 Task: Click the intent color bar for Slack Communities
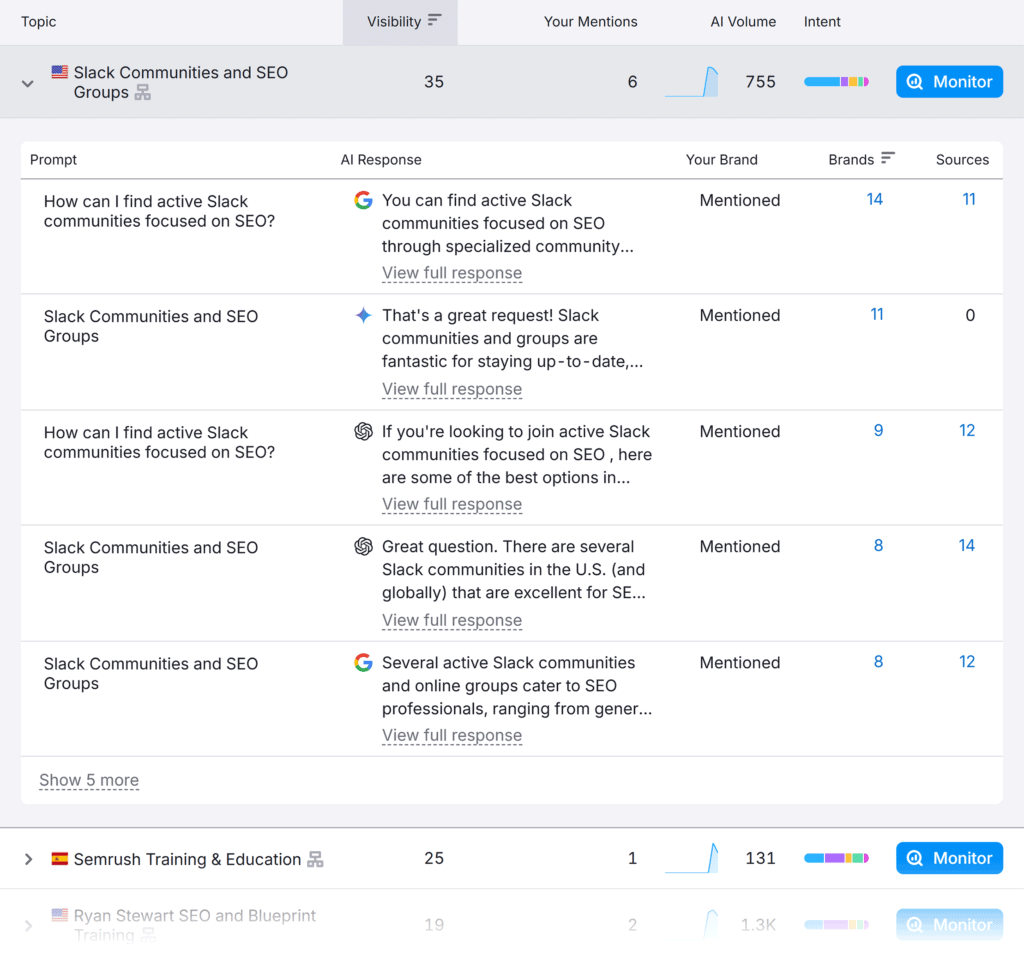[836, 82]
